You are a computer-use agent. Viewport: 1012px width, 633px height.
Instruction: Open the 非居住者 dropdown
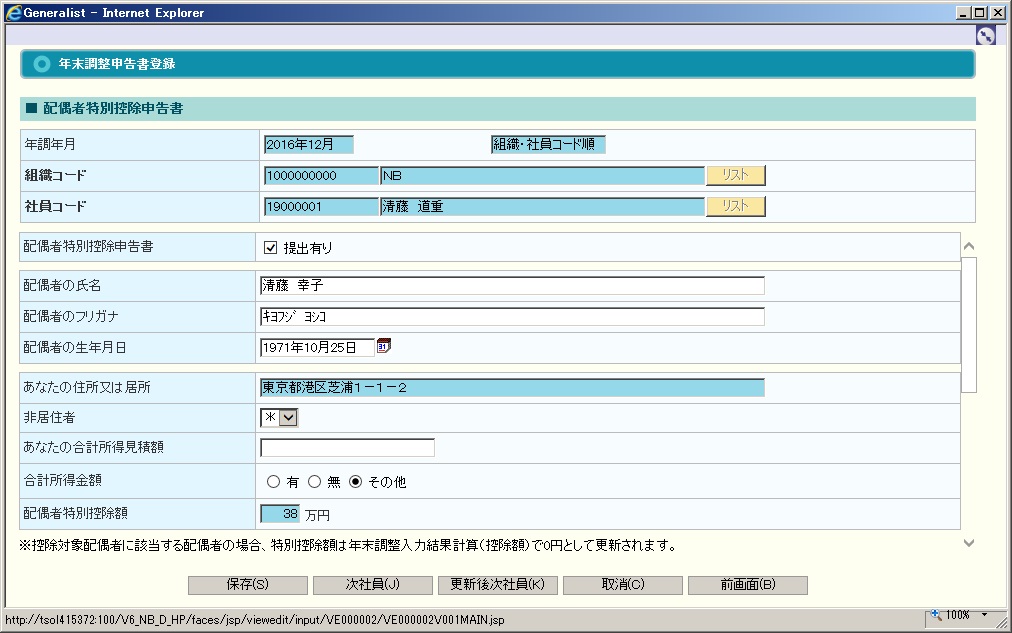point(288,417)
